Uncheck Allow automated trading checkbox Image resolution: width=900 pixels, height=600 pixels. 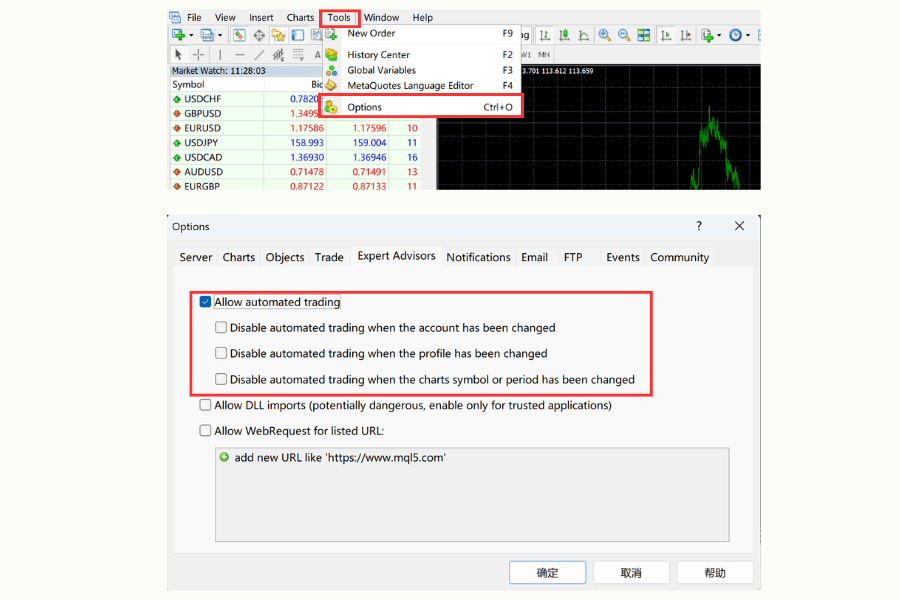tap(205, 302)
